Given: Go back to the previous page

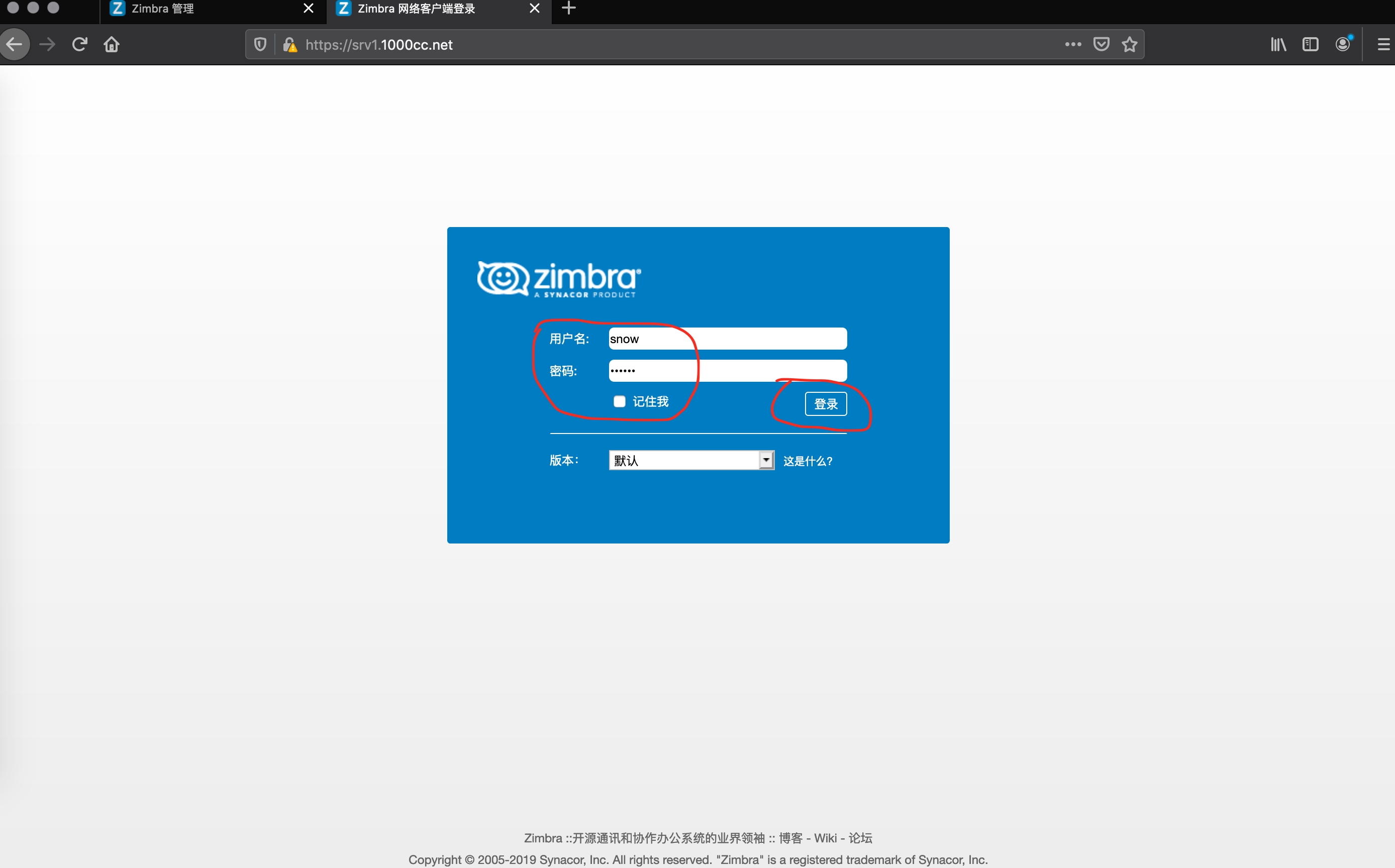Looking at the screenshot, I should (15, 44).
